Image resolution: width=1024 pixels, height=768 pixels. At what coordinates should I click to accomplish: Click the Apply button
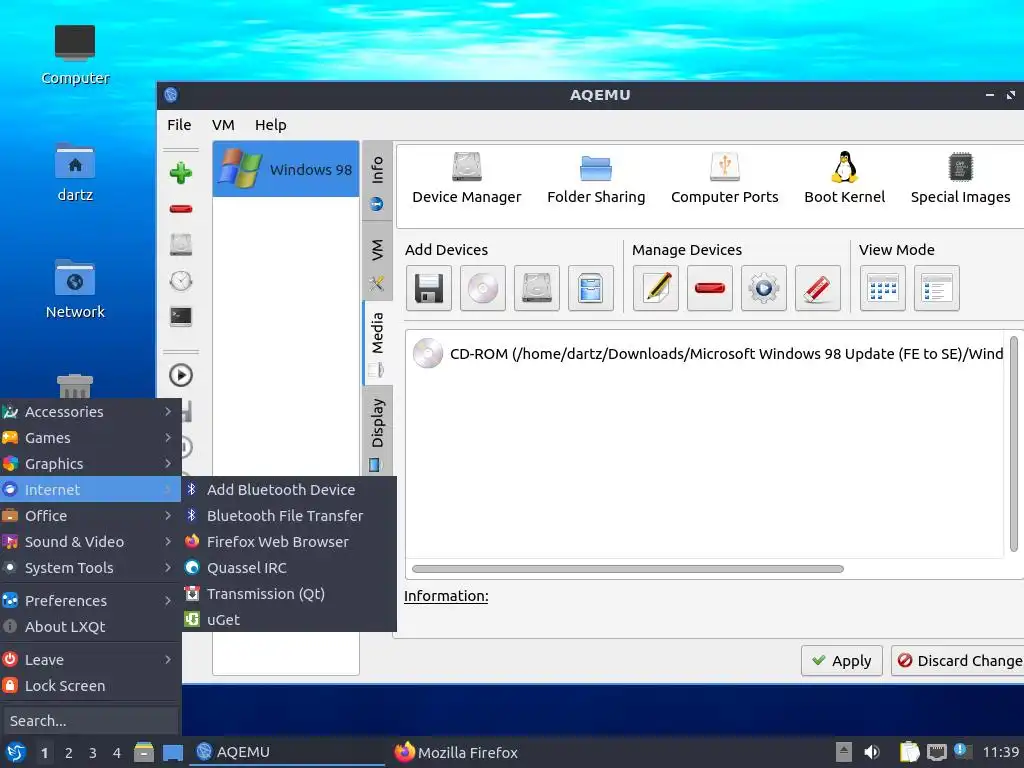[842, 661]
